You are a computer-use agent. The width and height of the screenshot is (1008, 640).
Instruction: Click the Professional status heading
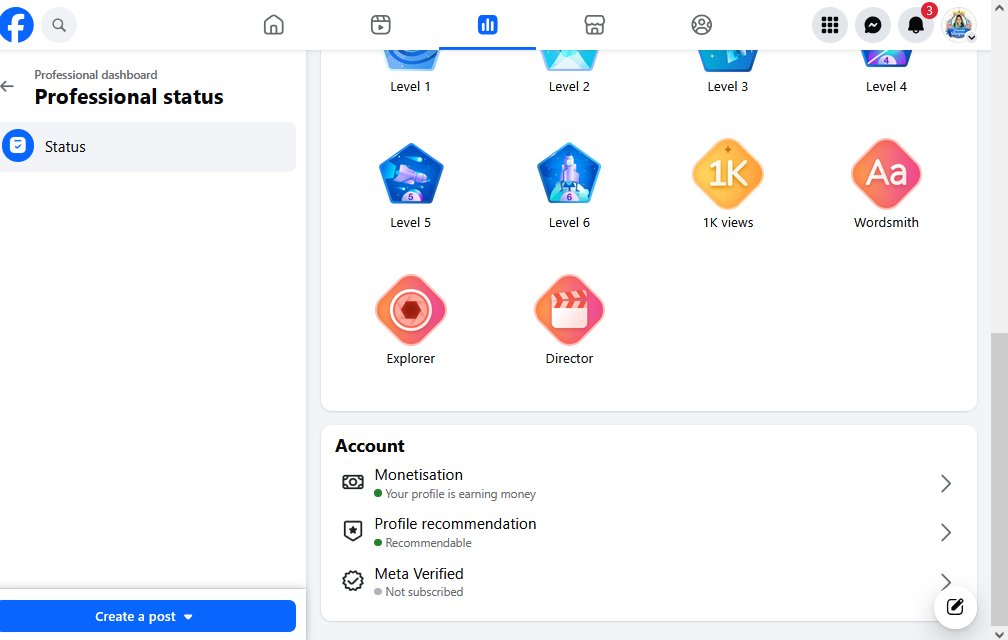tap(129, 96)
